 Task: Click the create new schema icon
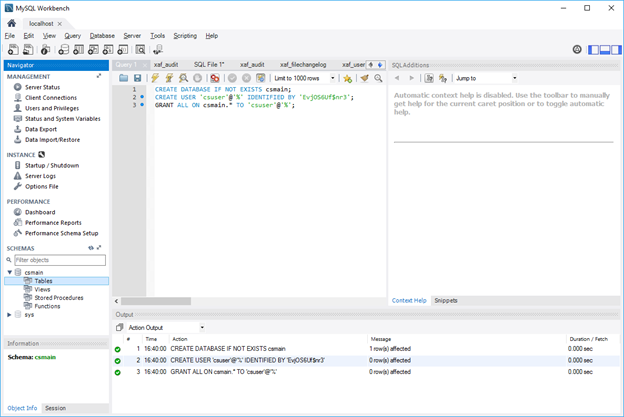click(x=63, y=49)
